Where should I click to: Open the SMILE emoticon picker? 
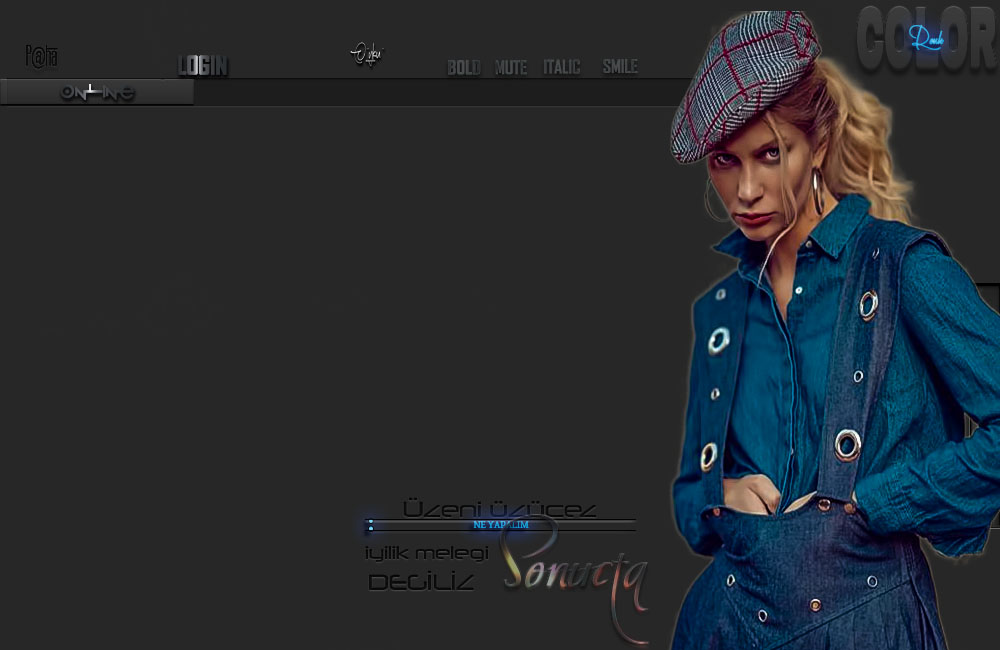[x=620, y=67]
